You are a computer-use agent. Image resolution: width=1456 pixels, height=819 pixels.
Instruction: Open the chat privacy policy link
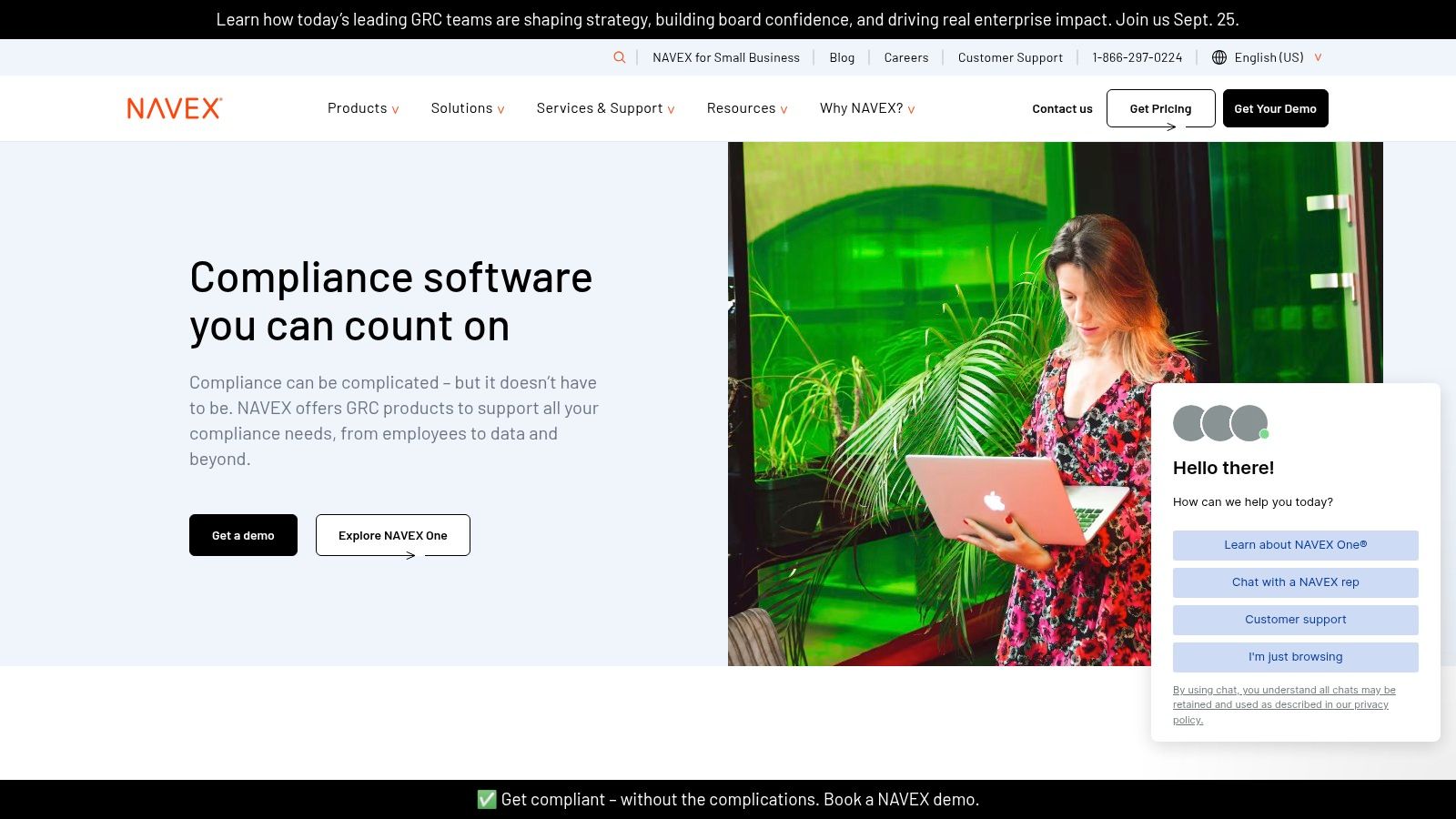point(1284,704)
